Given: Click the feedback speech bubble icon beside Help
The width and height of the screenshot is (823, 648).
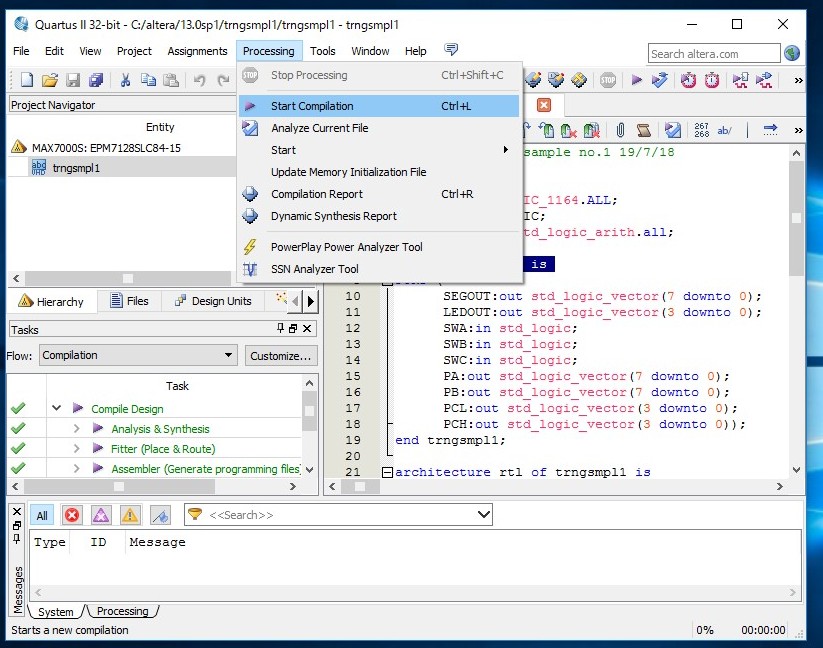Looking at the screenshot, I should [451, 49].
